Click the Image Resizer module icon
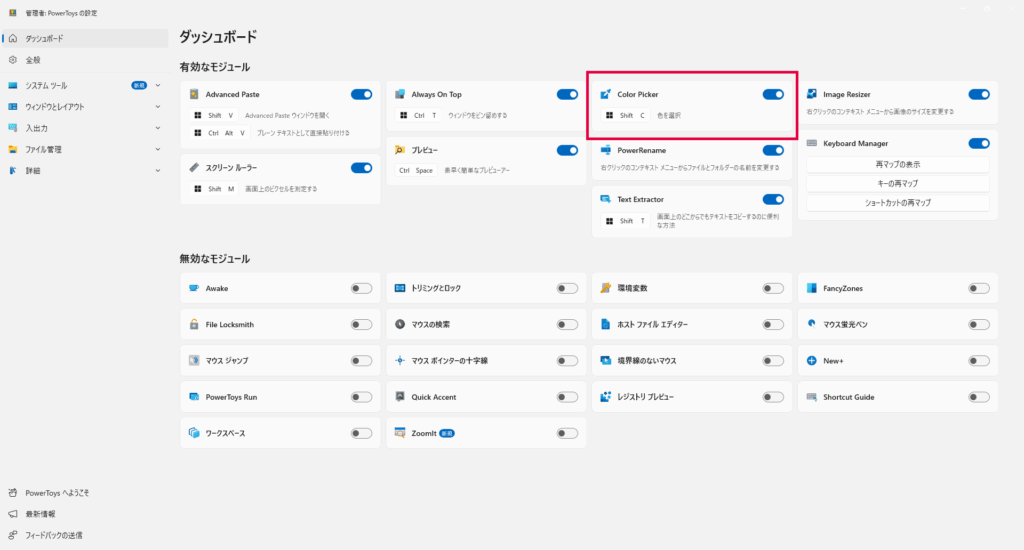Image resolution: width=1024 pixels, height=550 pixels. 812,94
